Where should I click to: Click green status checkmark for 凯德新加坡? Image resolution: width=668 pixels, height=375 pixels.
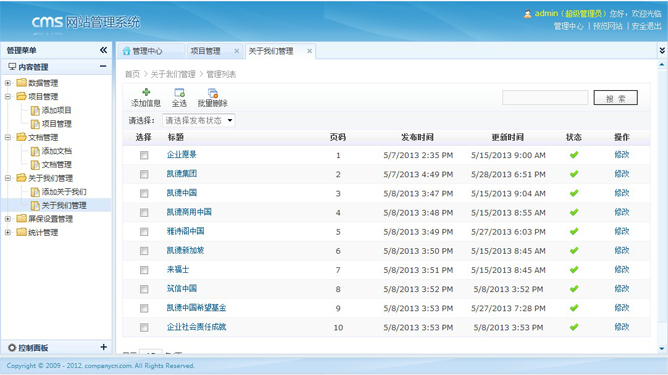point(574,251)
